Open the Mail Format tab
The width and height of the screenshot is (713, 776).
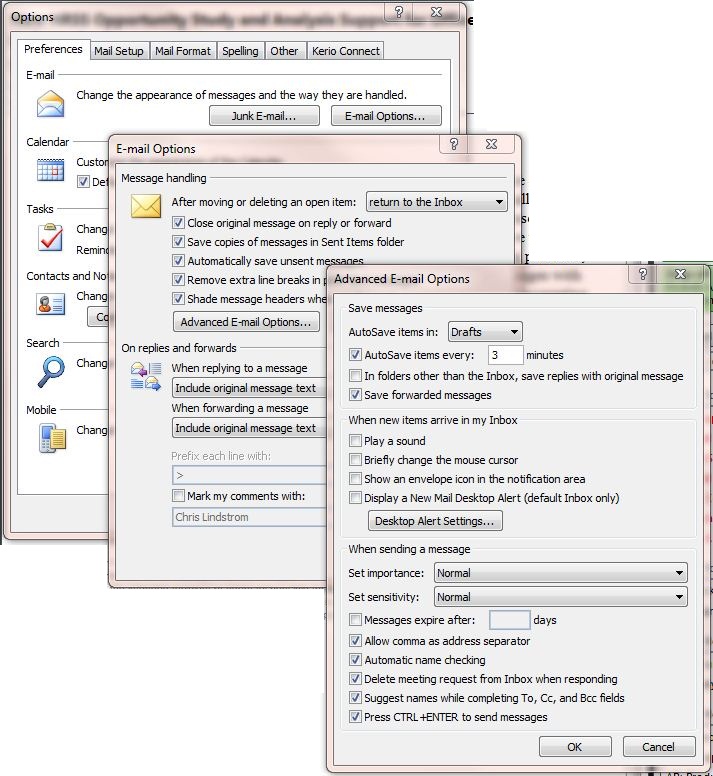point(183,51)
